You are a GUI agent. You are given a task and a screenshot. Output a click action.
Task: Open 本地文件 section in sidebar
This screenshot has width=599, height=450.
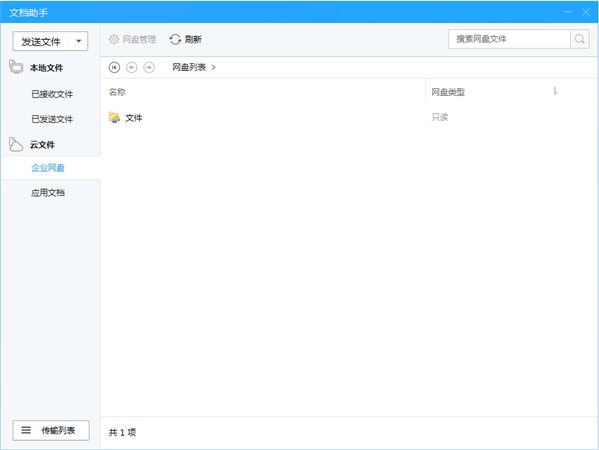[47, 68]
